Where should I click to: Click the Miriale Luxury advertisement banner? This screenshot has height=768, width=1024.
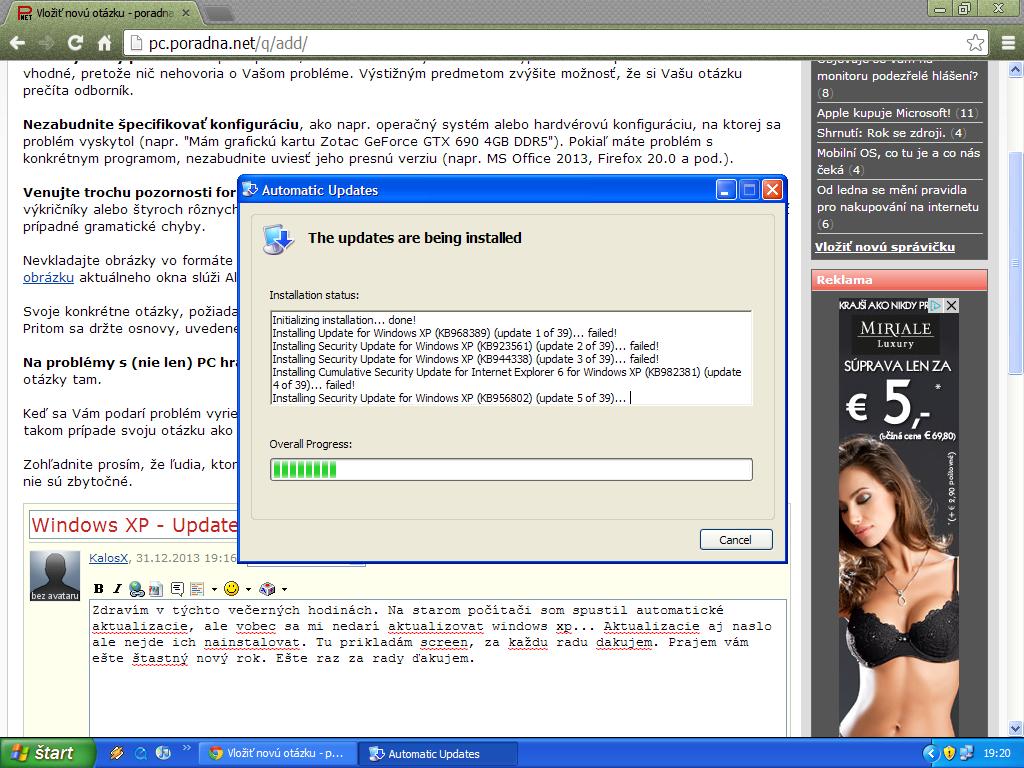coord(899,517)
